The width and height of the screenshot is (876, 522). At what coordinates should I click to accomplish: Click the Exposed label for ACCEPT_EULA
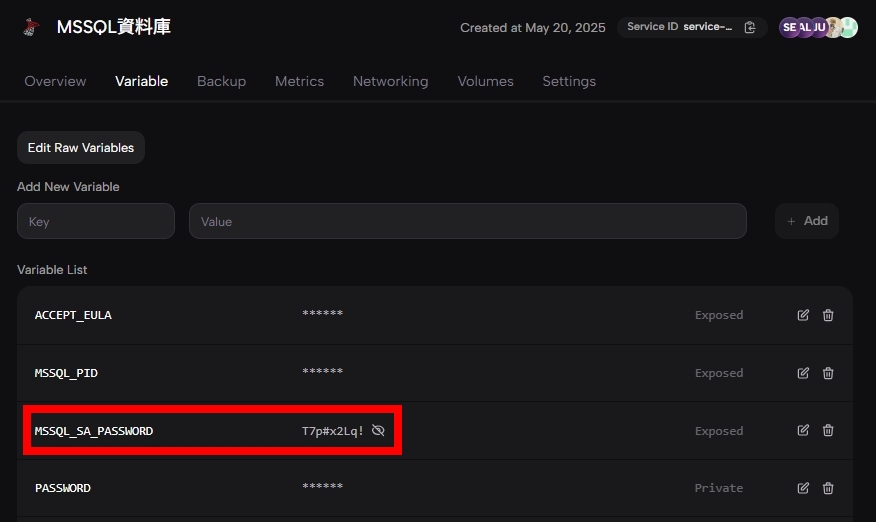719,315
